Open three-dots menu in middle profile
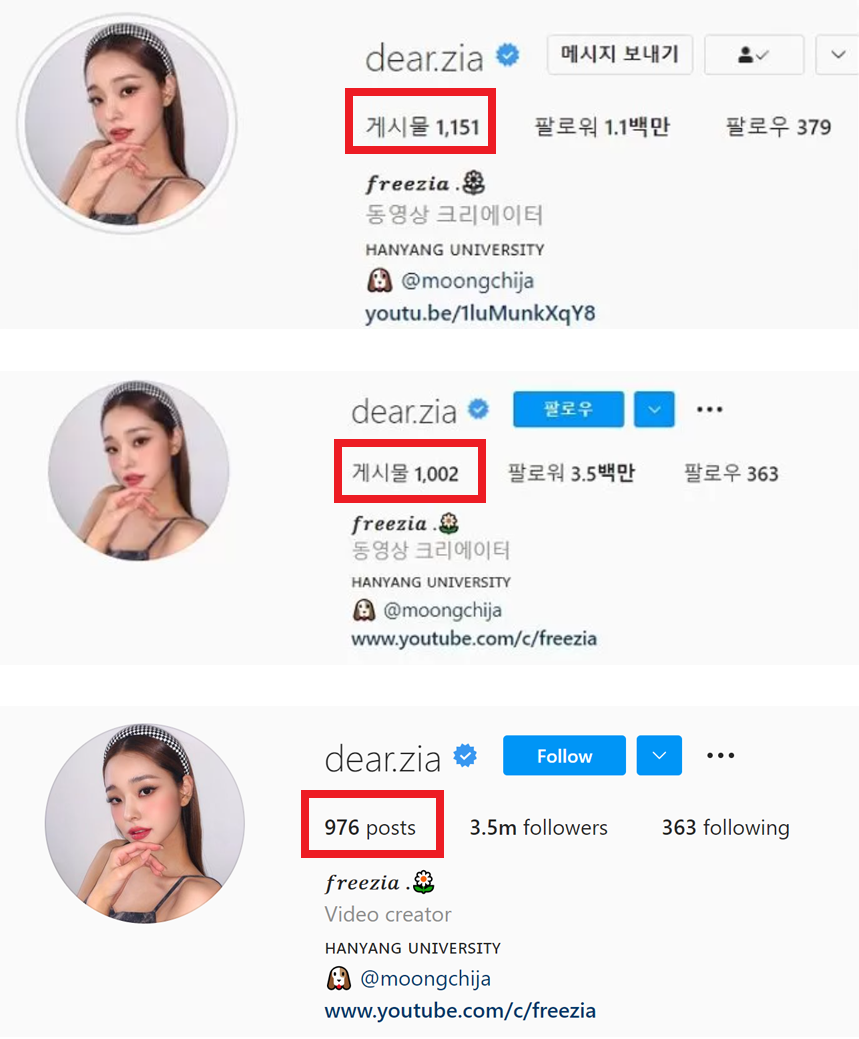859x1039 pixels. coord(709,410)
